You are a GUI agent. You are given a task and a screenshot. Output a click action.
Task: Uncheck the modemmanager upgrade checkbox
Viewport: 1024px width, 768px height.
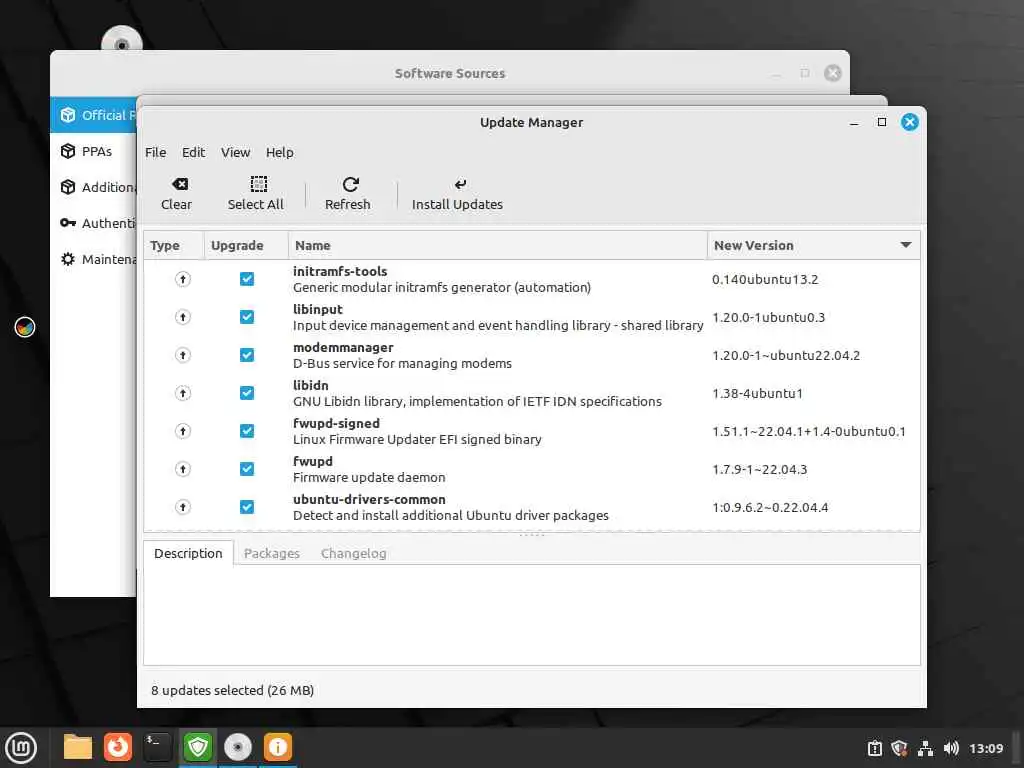click(x=247, y=355)
